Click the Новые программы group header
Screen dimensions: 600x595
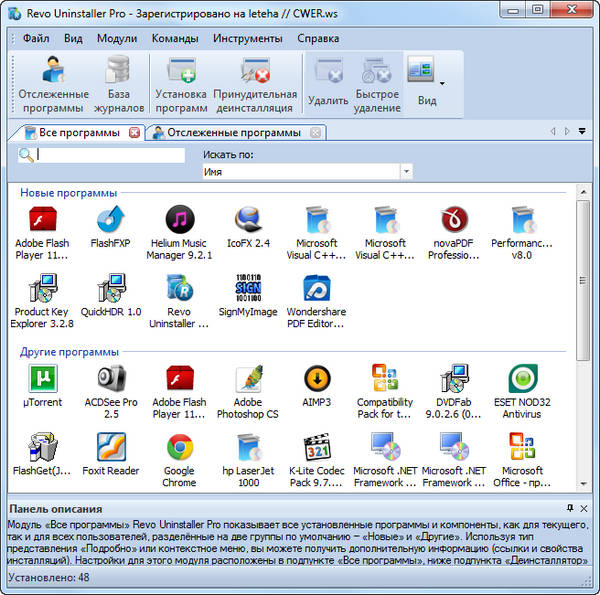(68, 193)
